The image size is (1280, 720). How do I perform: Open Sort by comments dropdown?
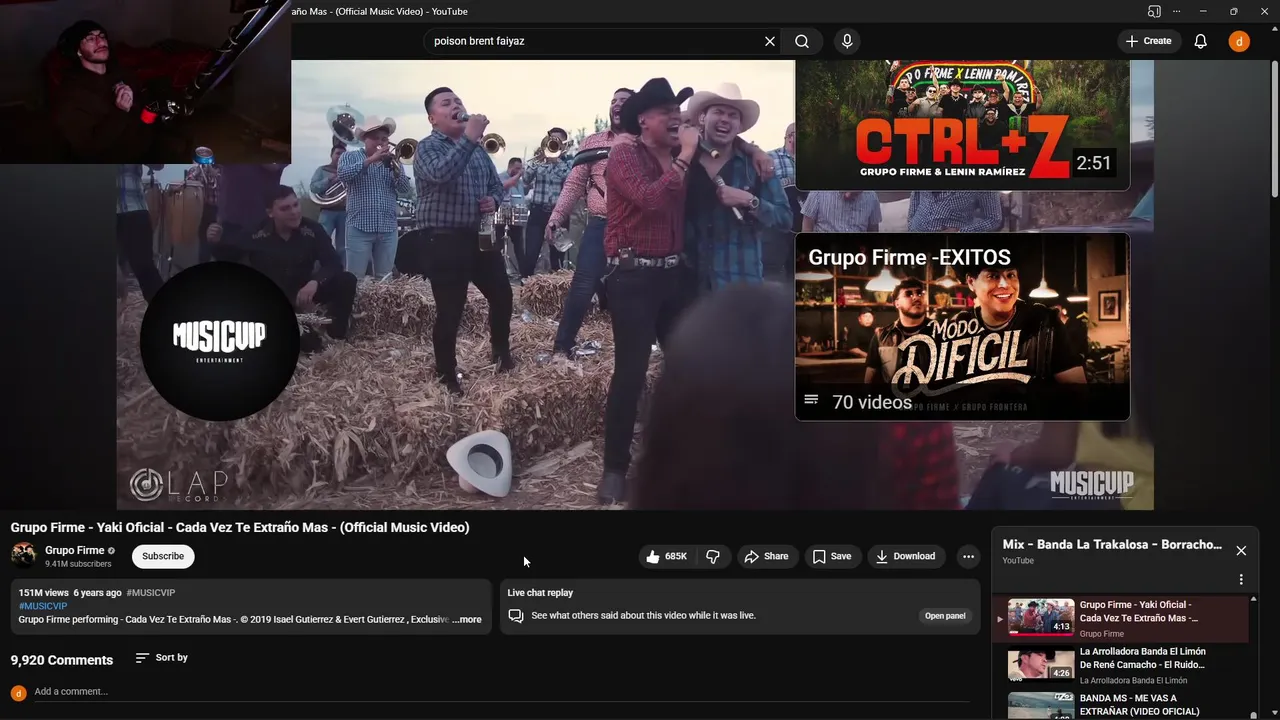pos(162,657)
